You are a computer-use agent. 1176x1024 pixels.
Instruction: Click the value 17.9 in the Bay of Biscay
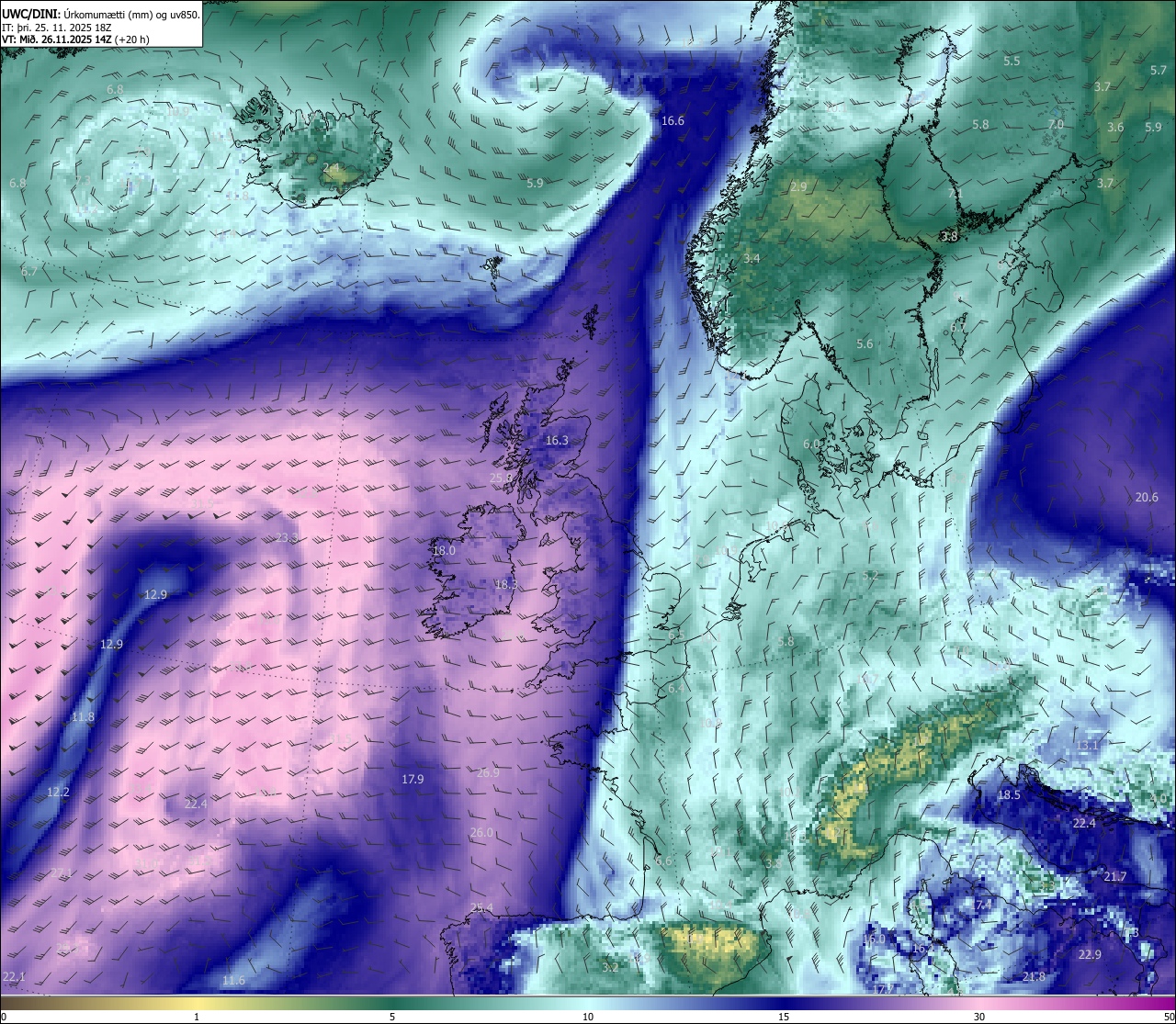point(413,780)
